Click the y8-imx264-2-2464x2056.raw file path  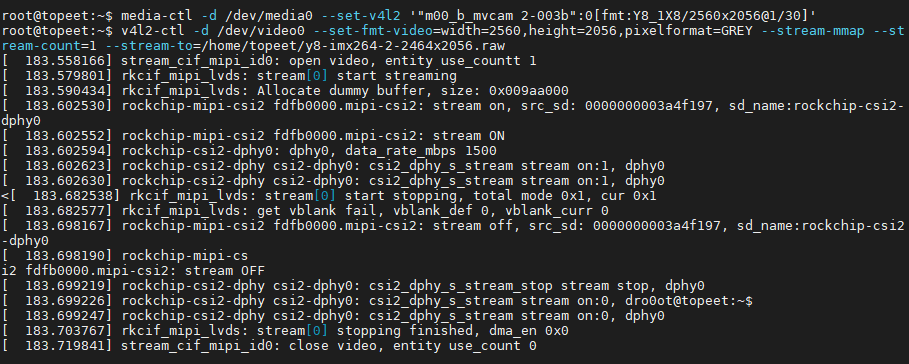353,46
